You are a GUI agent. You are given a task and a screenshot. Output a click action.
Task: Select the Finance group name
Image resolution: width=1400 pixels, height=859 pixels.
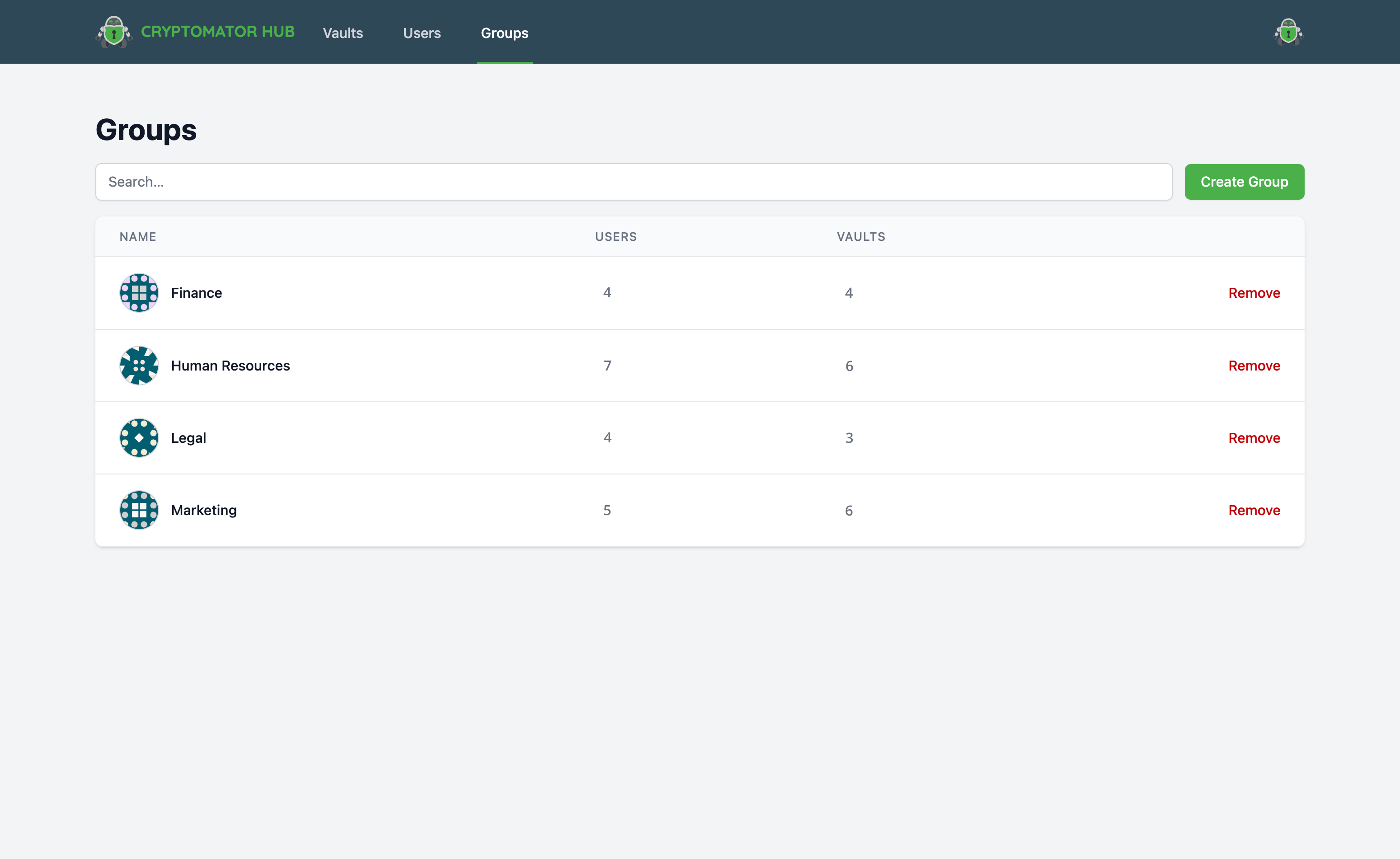coord(197,293)
